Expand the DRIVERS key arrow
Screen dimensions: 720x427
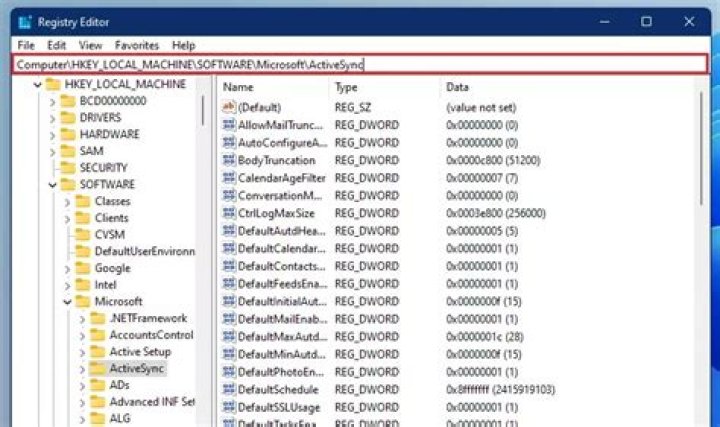tap(52, 118)
